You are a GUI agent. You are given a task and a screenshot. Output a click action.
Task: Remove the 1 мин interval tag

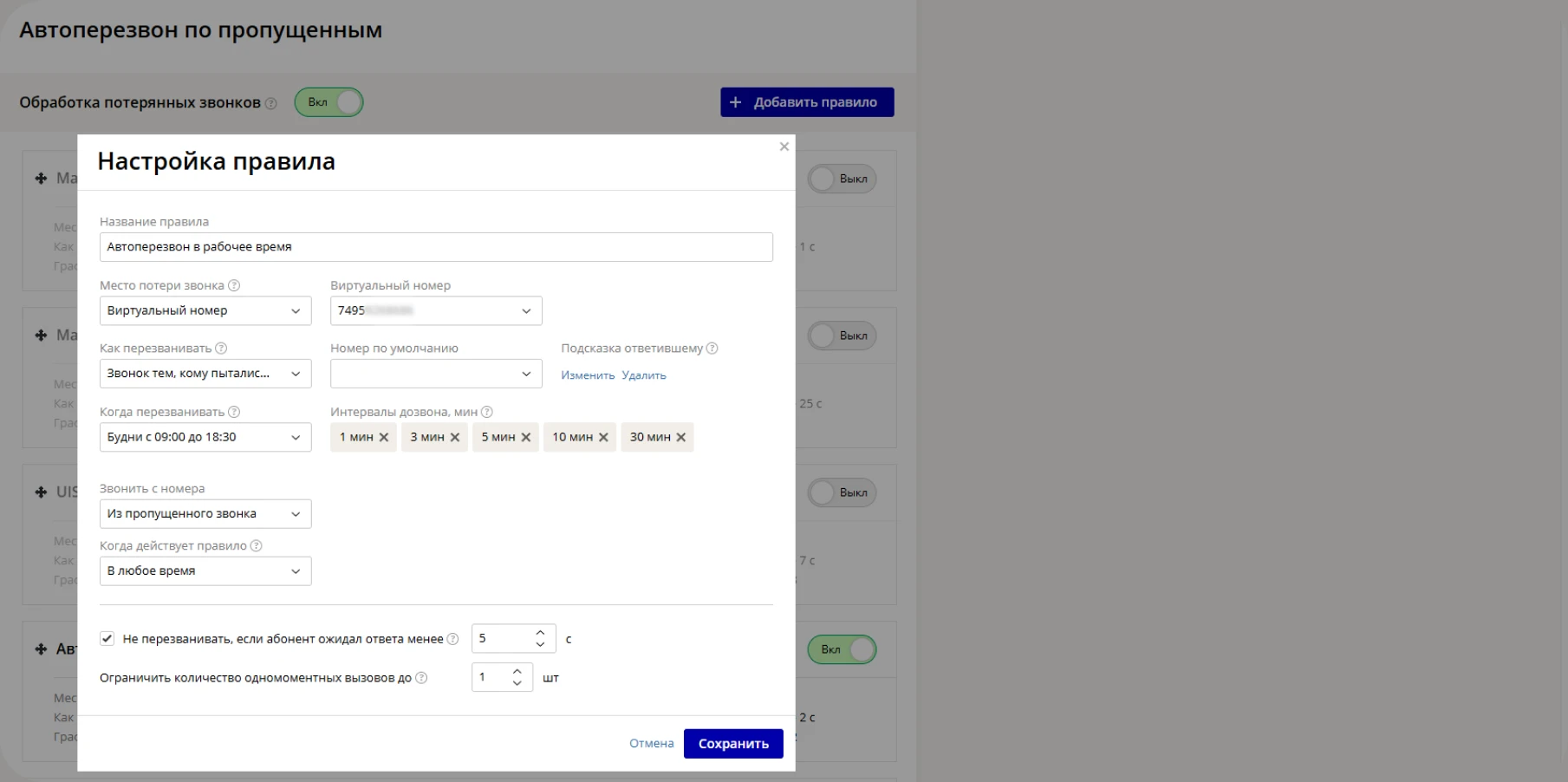[384, 438]
